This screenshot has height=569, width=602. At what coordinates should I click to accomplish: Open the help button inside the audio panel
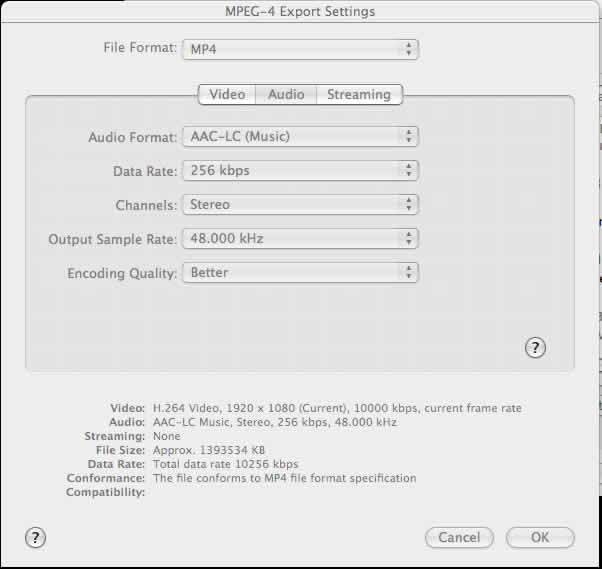535,347
